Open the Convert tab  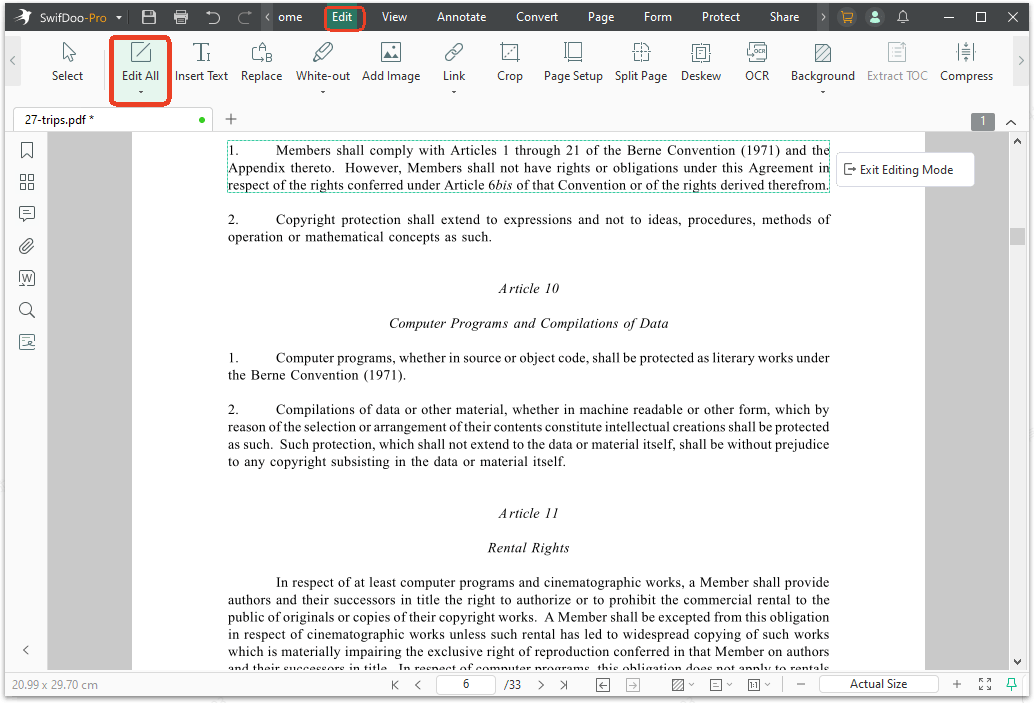tap(537, 17)
